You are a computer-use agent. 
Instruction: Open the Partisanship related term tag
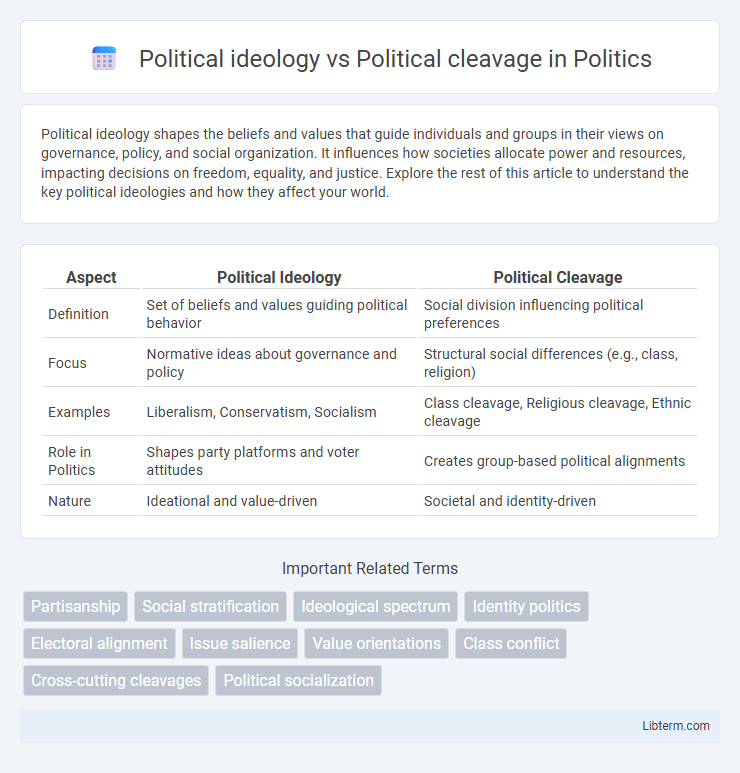75,606
